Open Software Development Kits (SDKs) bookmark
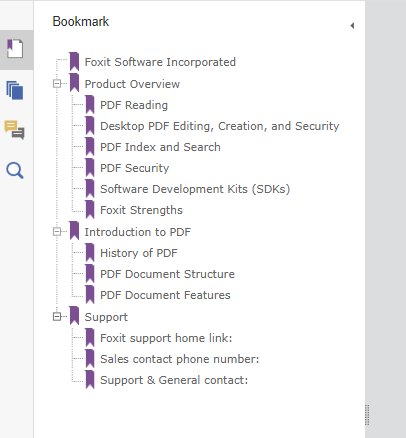 [195, 189]
